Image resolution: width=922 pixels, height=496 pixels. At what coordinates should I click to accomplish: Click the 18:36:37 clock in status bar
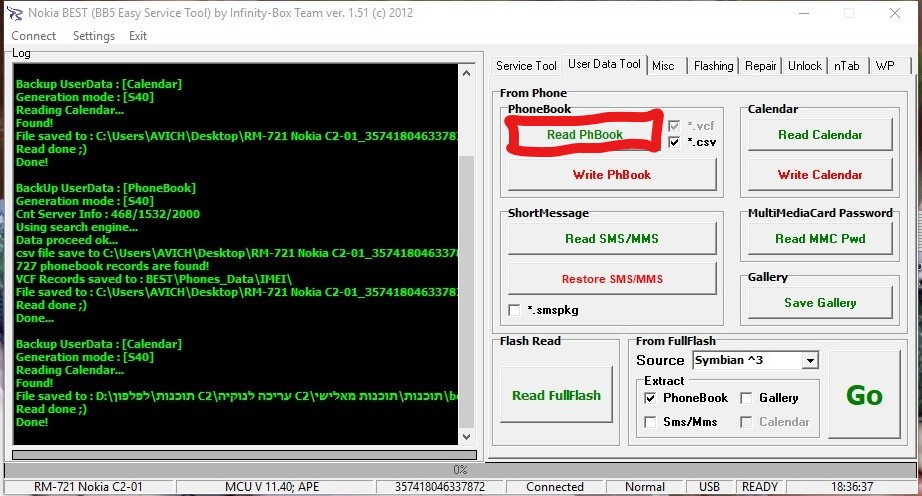tap(852, 487)
